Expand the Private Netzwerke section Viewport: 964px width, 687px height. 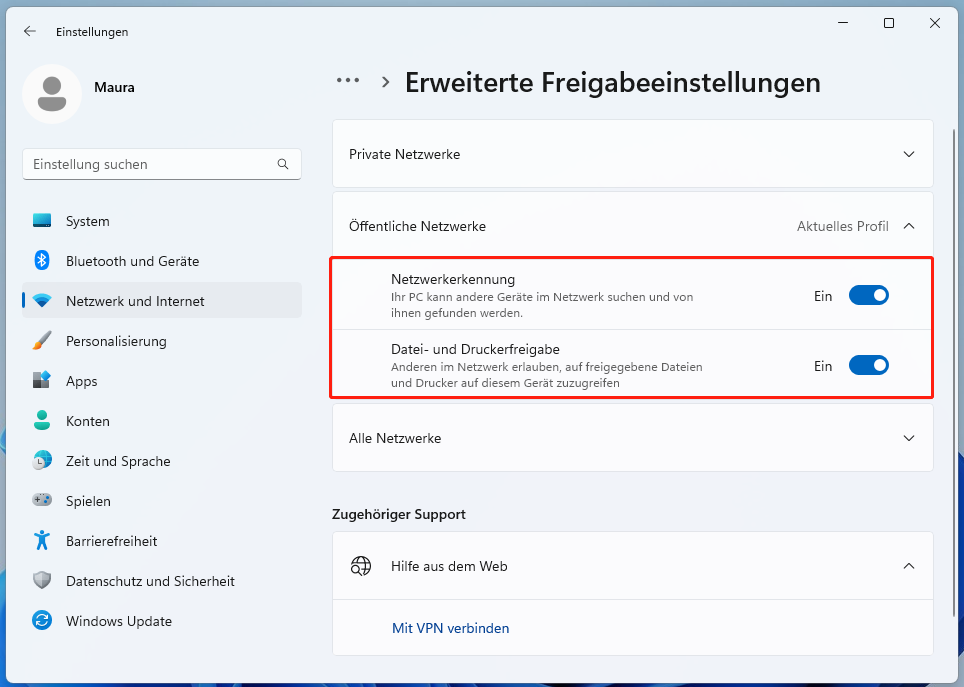[908, 154]
